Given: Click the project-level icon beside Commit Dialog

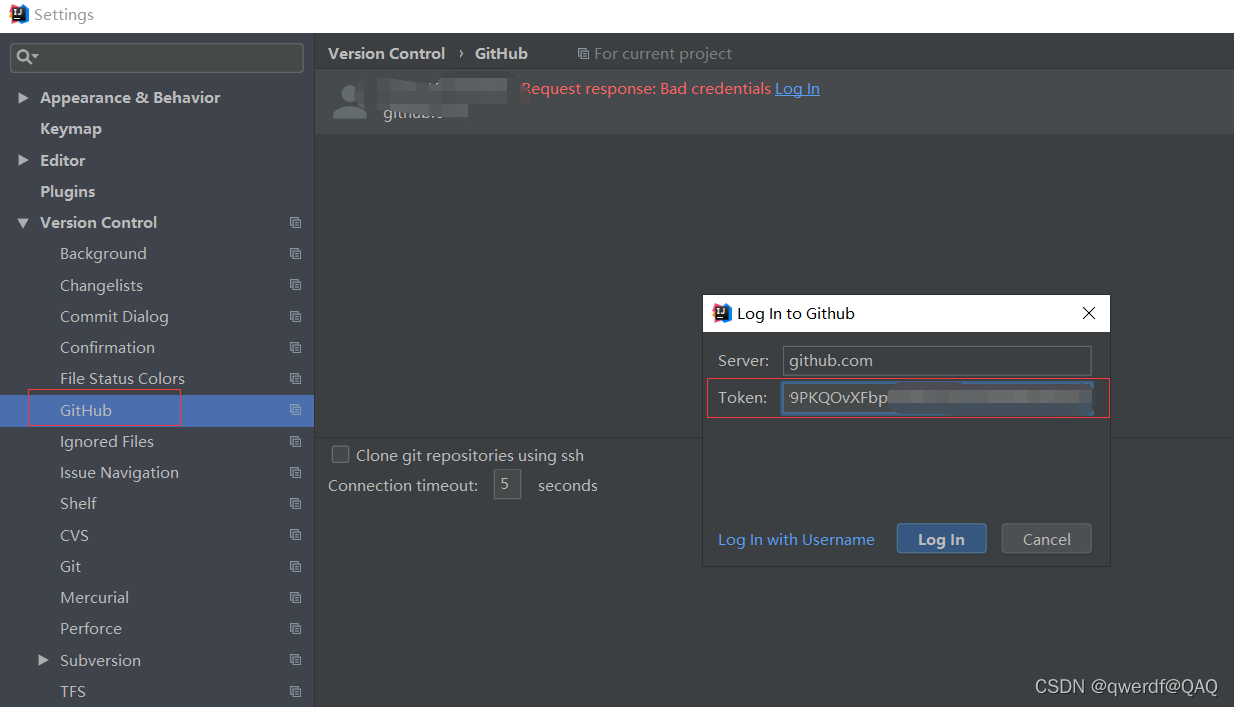Looking at the screenshot, I should [295, 317].
